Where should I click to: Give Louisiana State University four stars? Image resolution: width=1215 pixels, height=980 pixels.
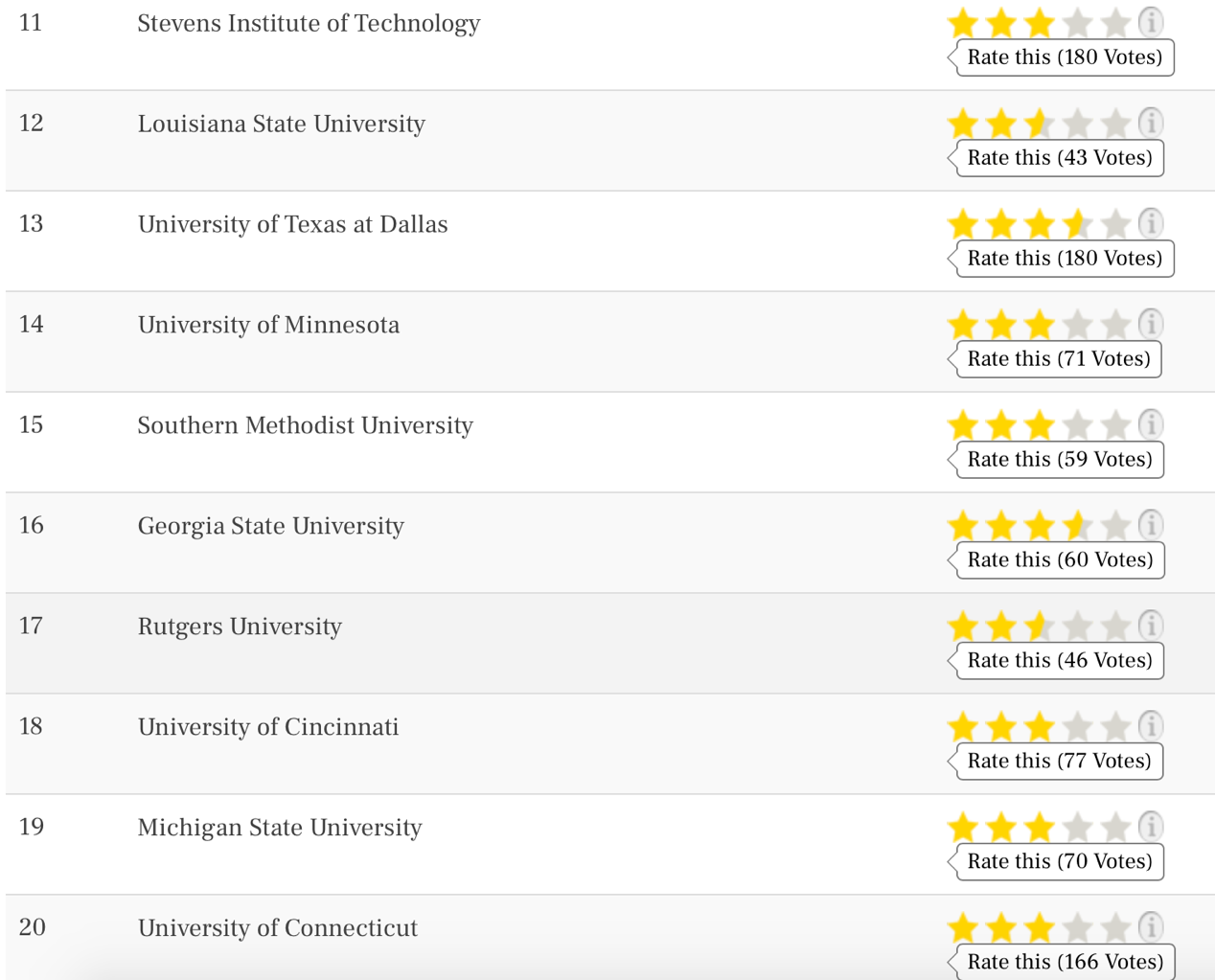(1077, 123)
